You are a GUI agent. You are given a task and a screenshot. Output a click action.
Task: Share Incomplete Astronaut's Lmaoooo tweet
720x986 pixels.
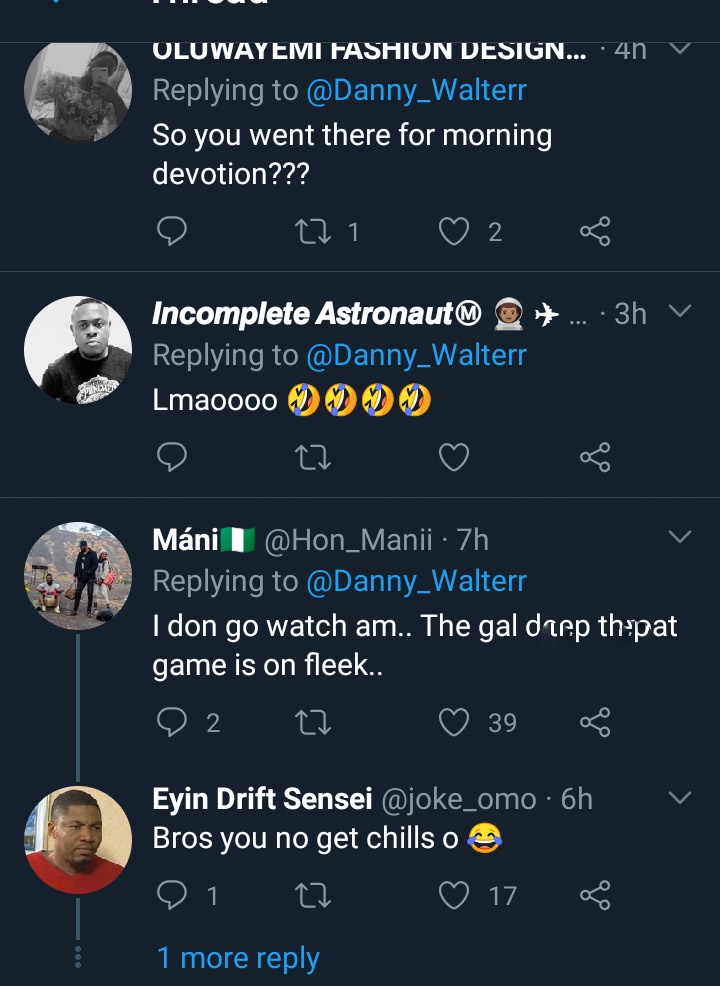[595, 458]
